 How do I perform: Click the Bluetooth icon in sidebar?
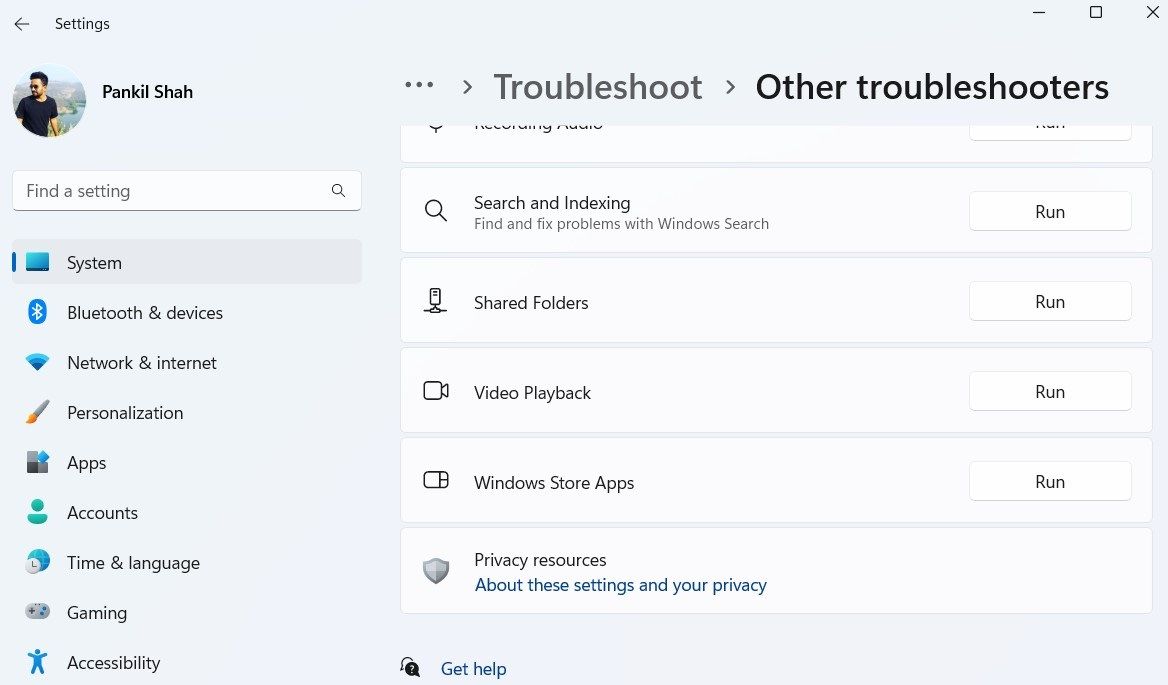pos(37,312)
